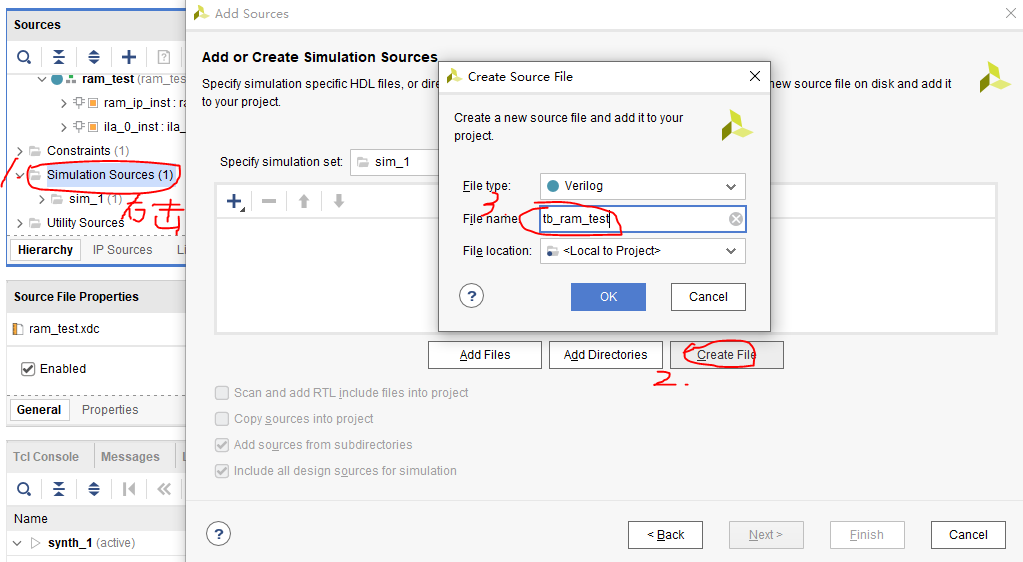Click Cancel in the Add Sources wizard

click(x=968, y=535)
